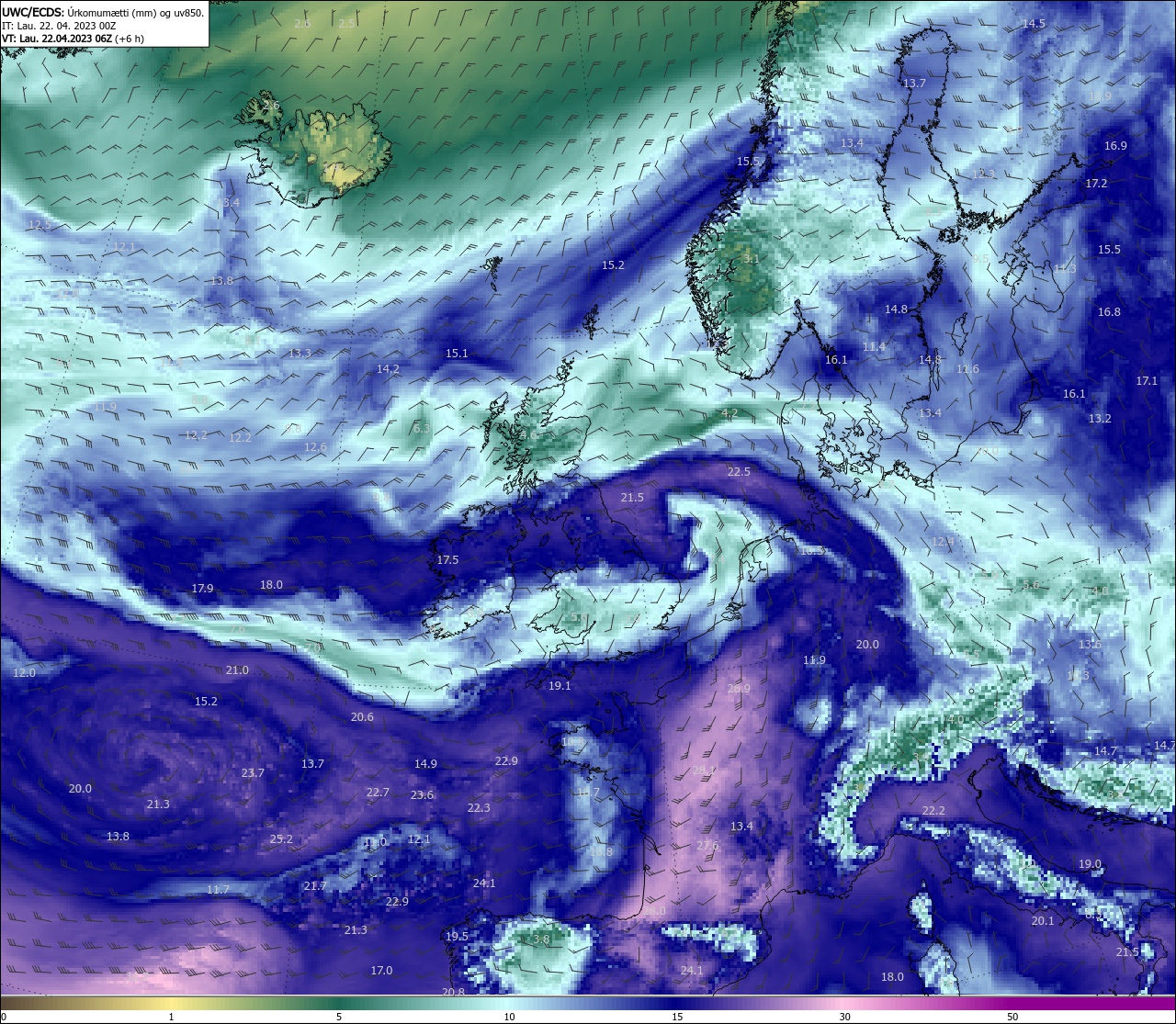
Task: Click the 21.0 value in the Atlantic
Action: click(237, 670)
